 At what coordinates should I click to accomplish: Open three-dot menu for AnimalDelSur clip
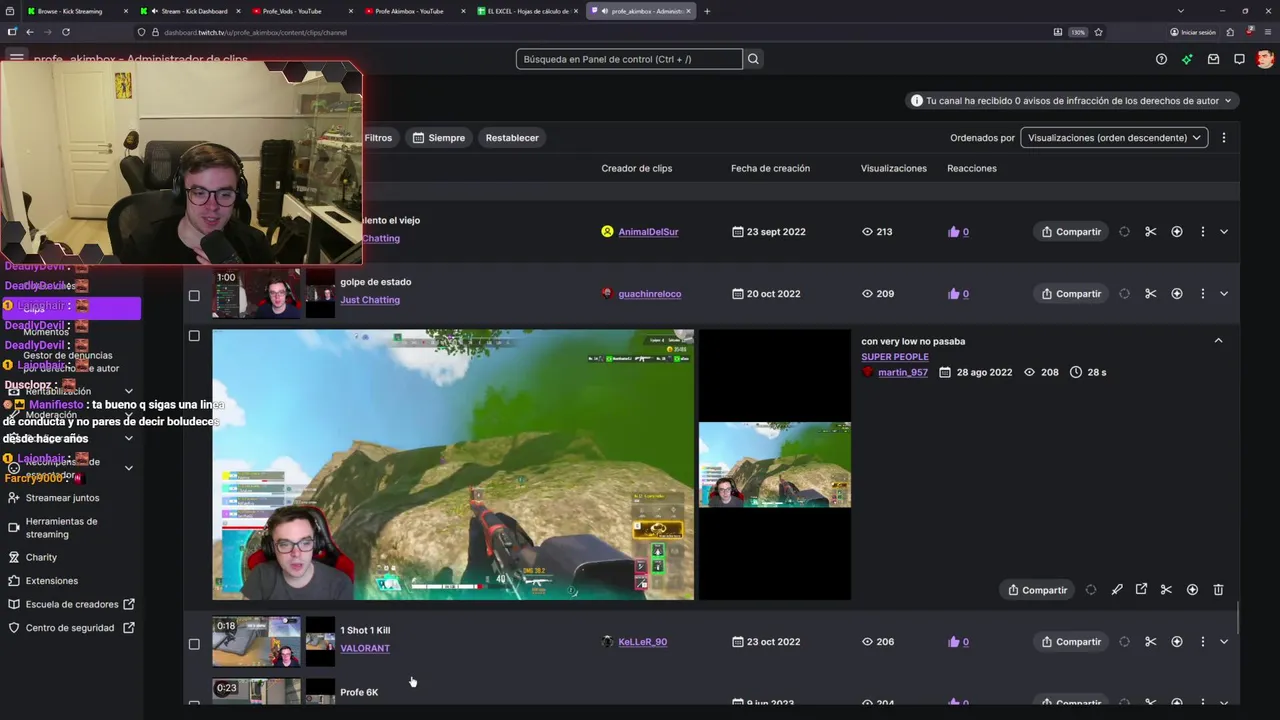click(1202, 232)
